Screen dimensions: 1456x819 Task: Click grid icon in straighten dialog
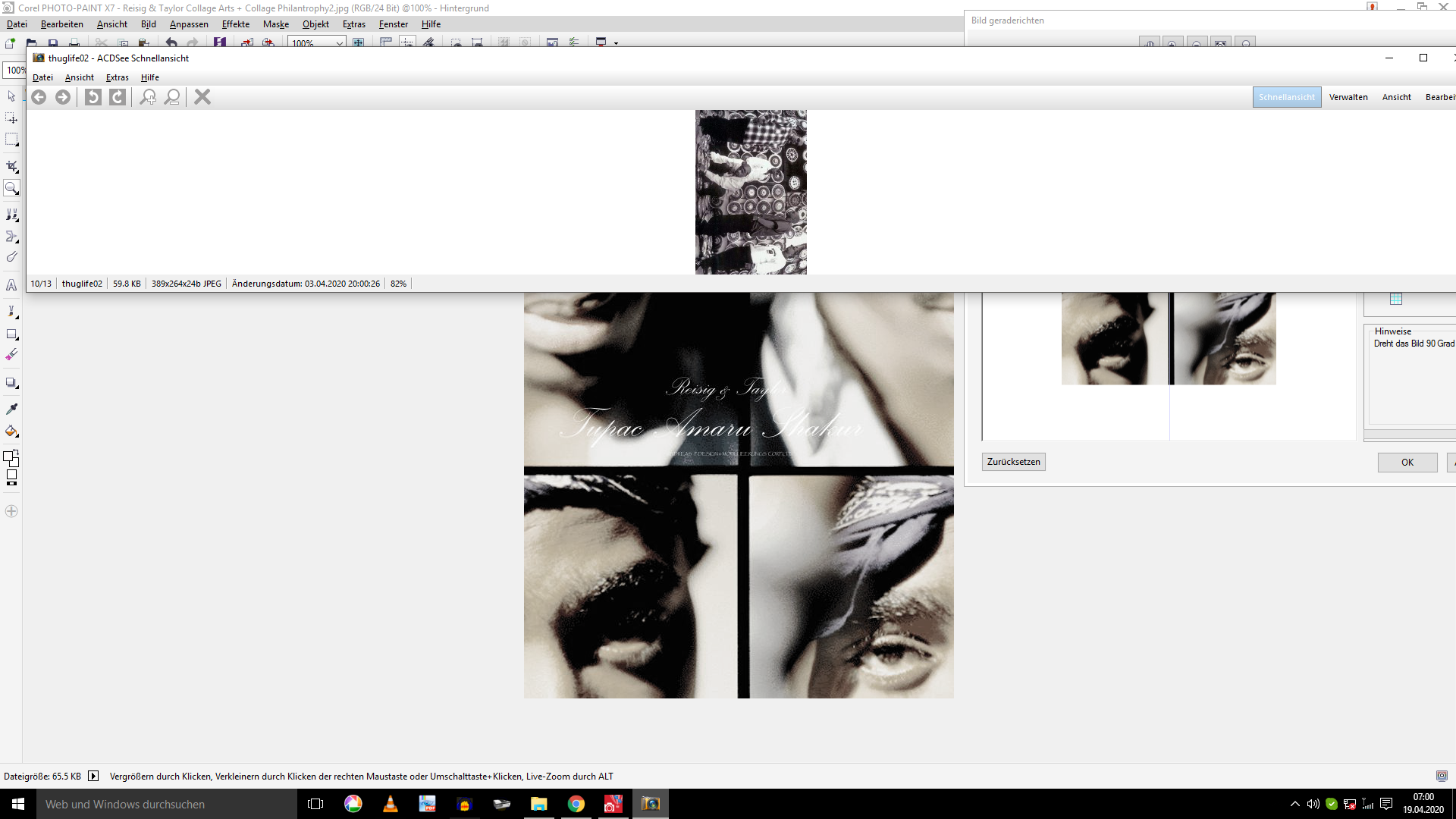(1396, 299)
